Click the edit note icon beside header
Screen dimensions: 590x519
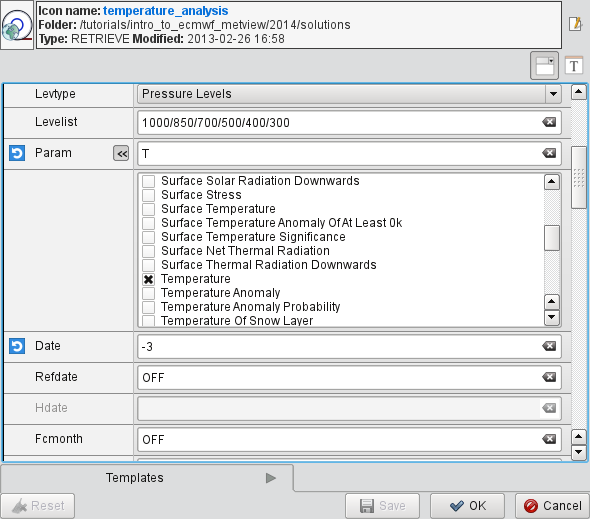pyautogui.click(x=575, y=24)
